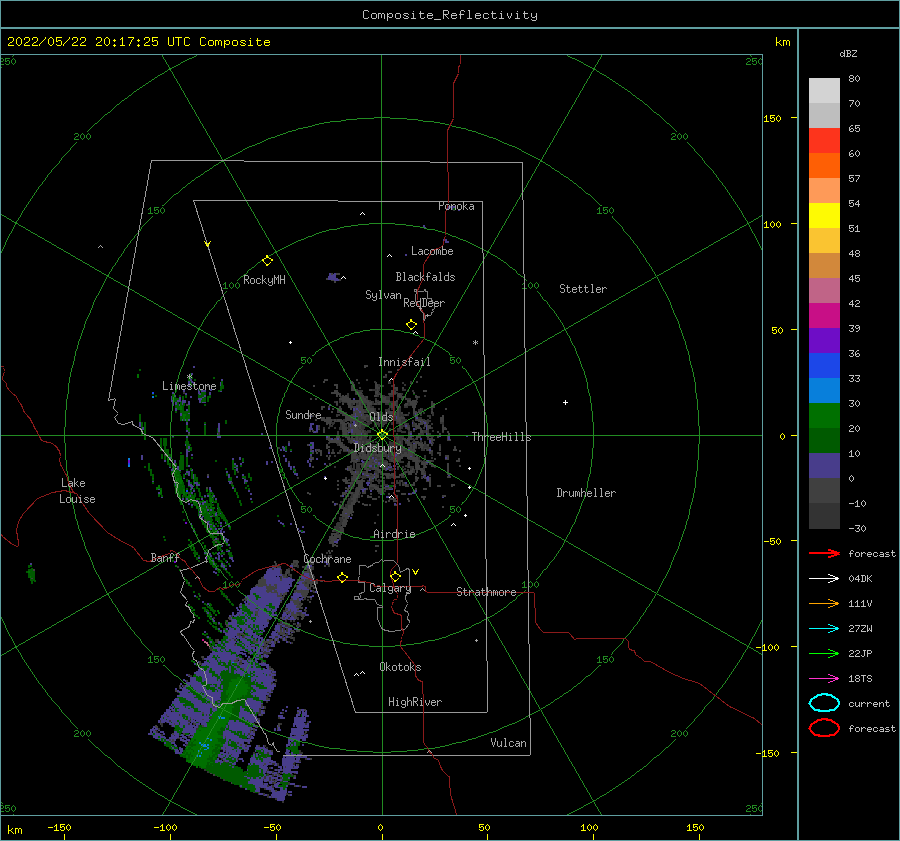900x841 pixels.
Task: Click the yellow diamond marker below Cochrane
Action: coord(343,577)
